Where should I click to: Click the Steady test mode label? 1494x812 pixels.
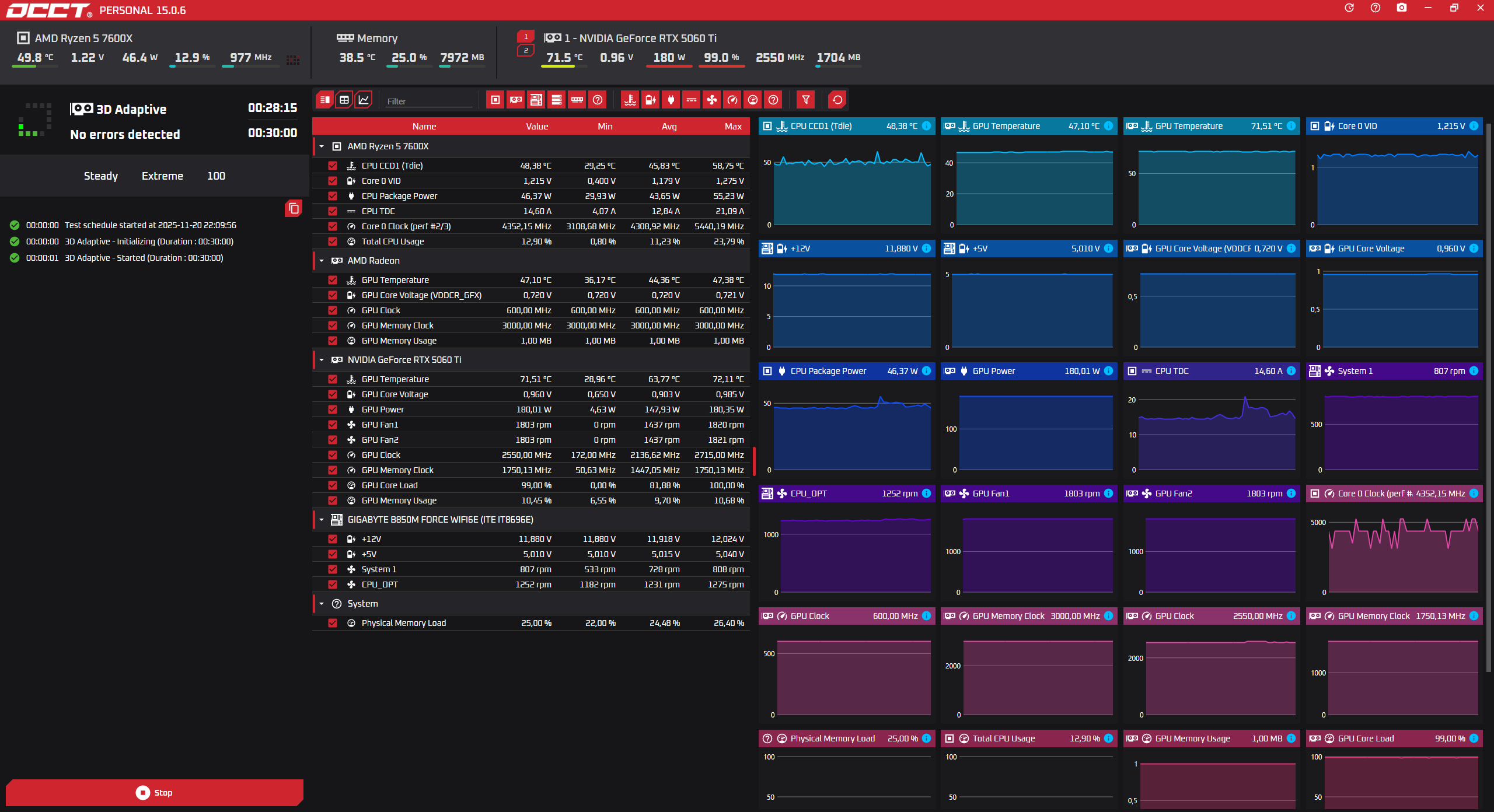[101, 176]
